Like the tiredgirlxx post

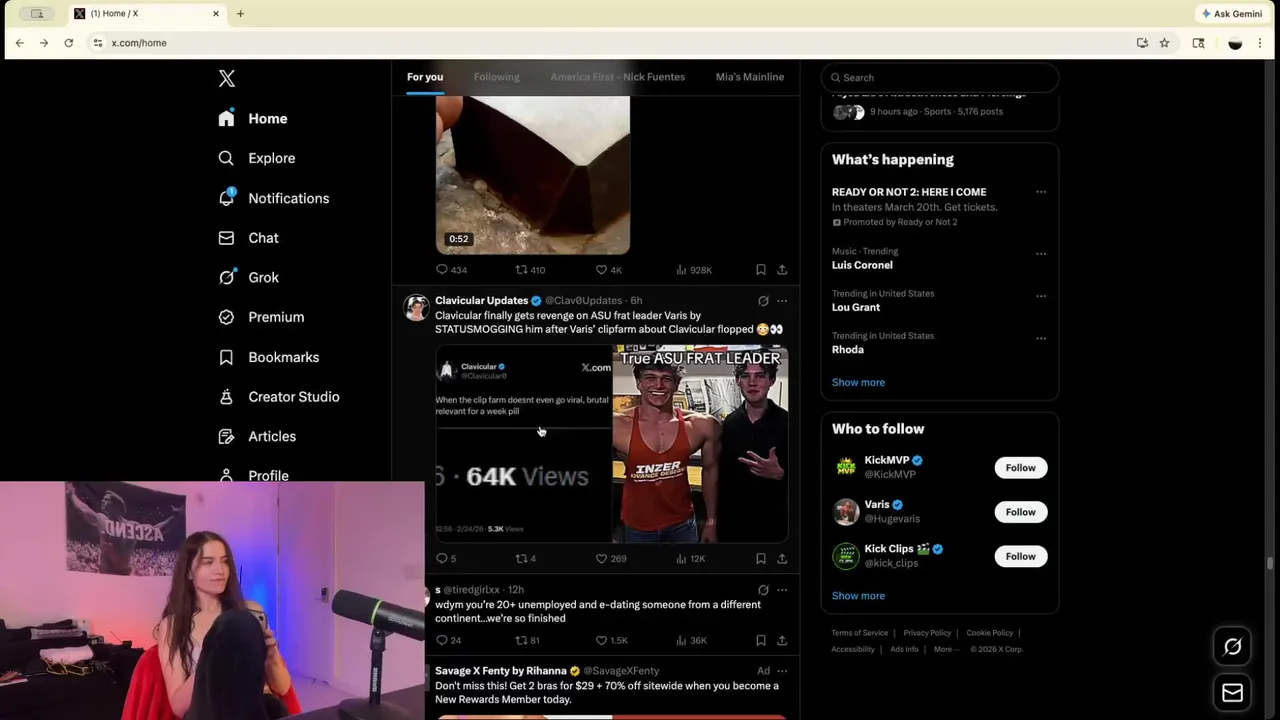611,640
